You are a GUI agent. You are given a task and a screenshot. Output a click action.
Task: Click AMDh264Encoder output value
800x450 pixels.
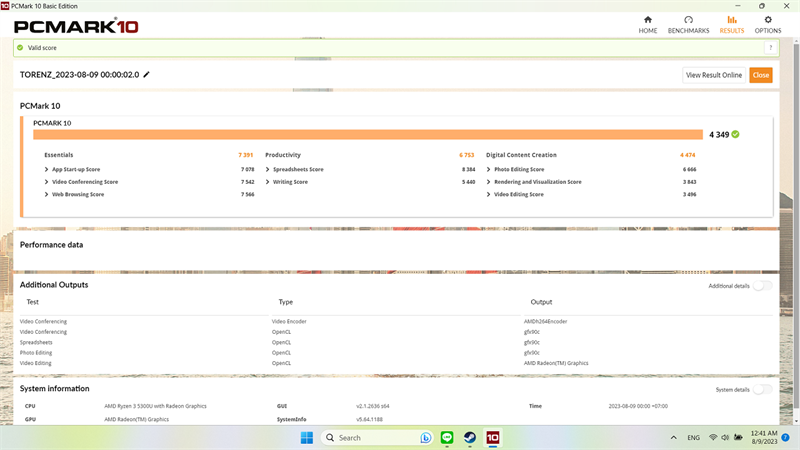545,321
